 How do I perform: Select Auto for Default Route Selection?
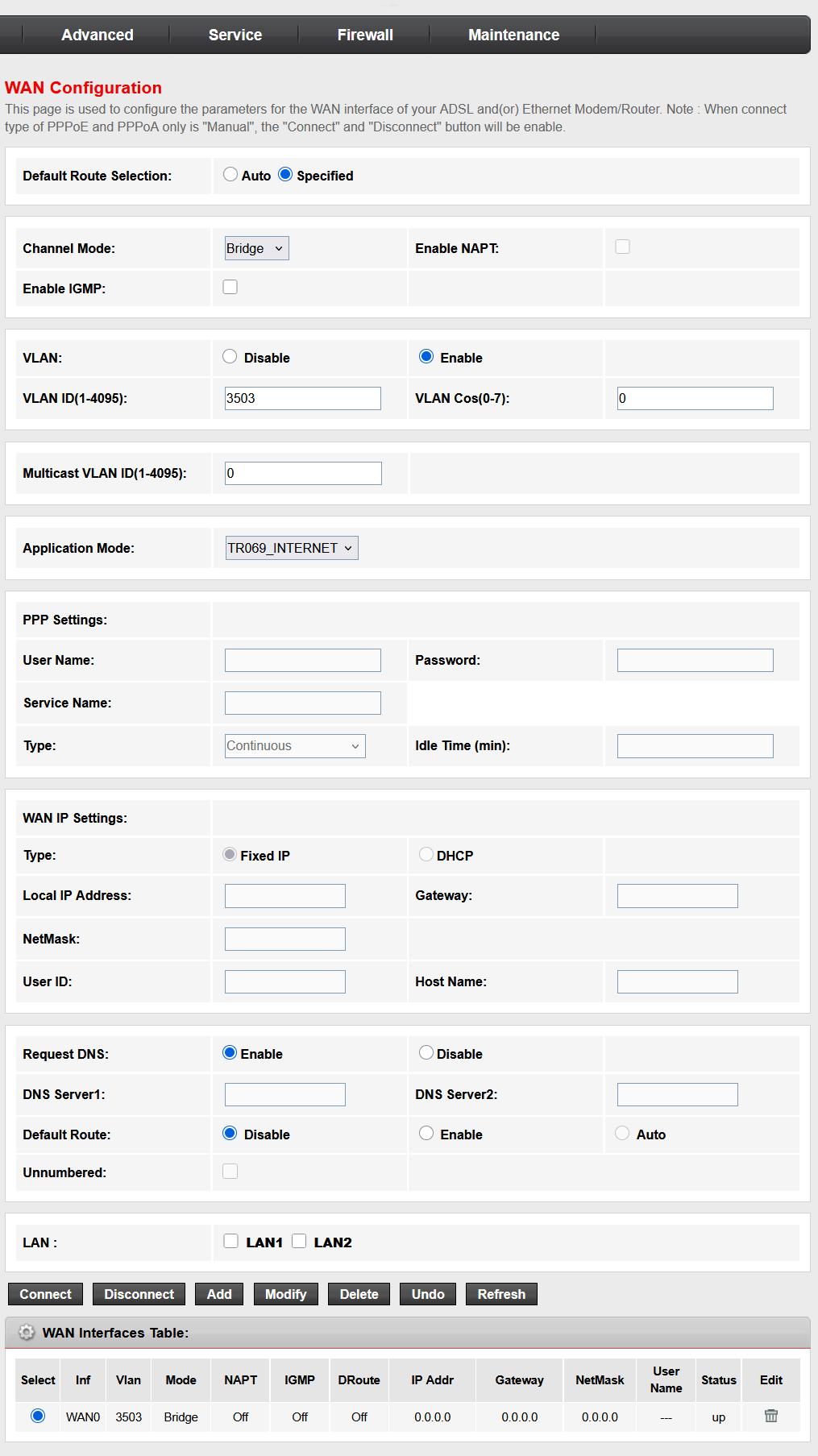tap(230, 175)
